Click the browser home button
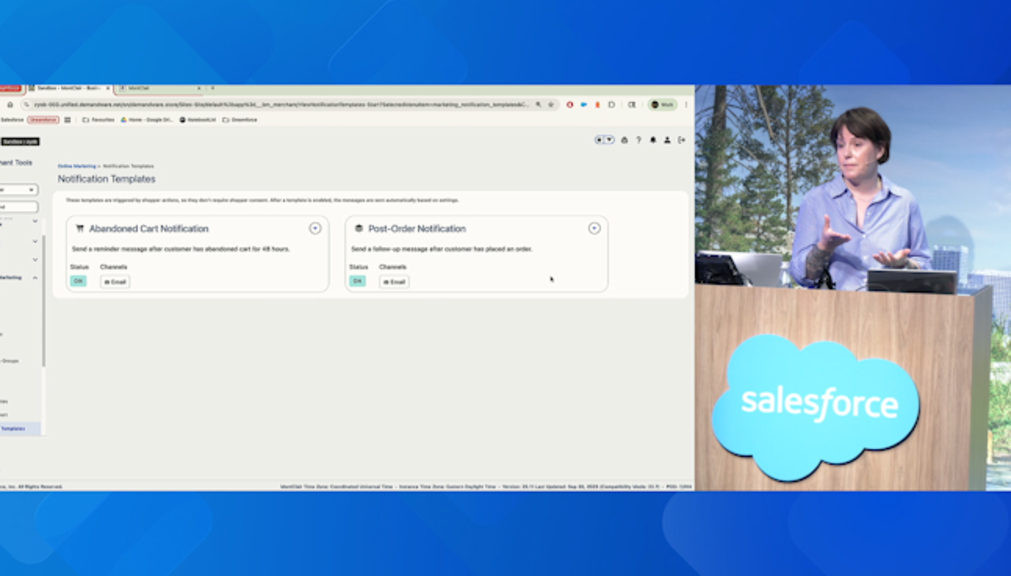 pyautogui.click(x=10, y=104)
